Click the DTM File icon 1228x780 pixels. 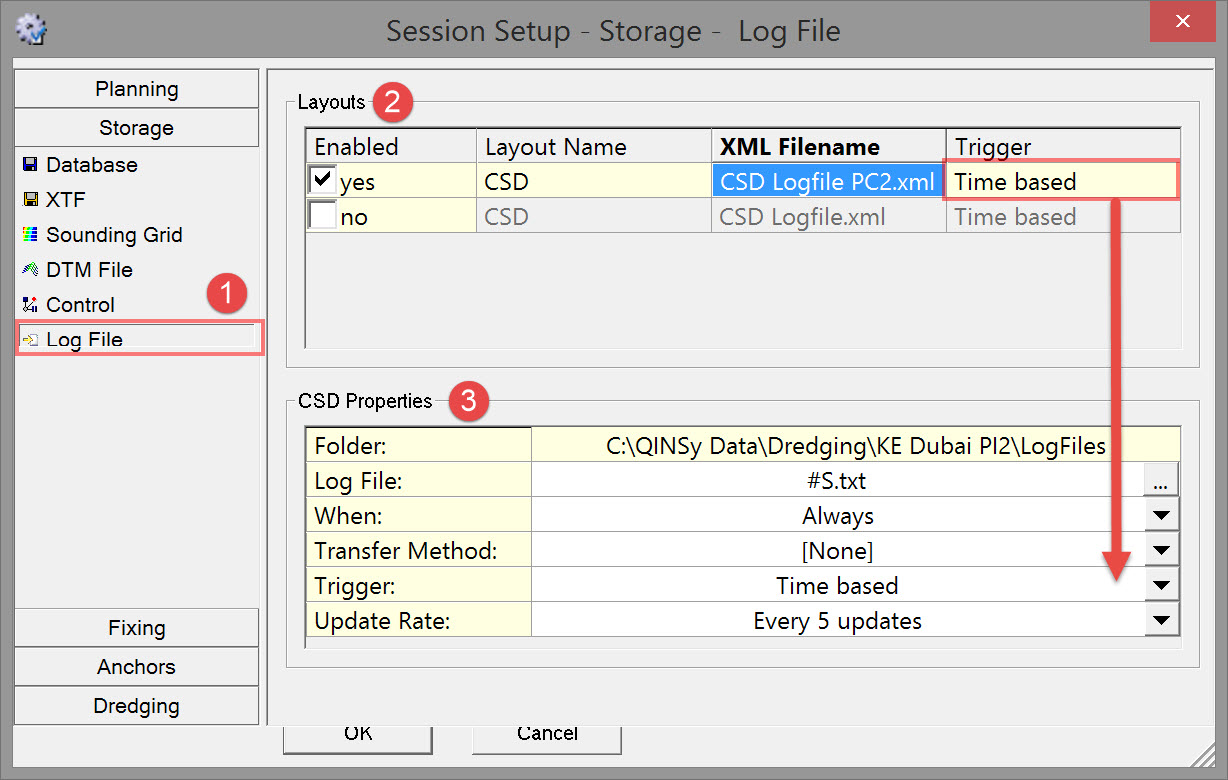[x=30, y=270]
